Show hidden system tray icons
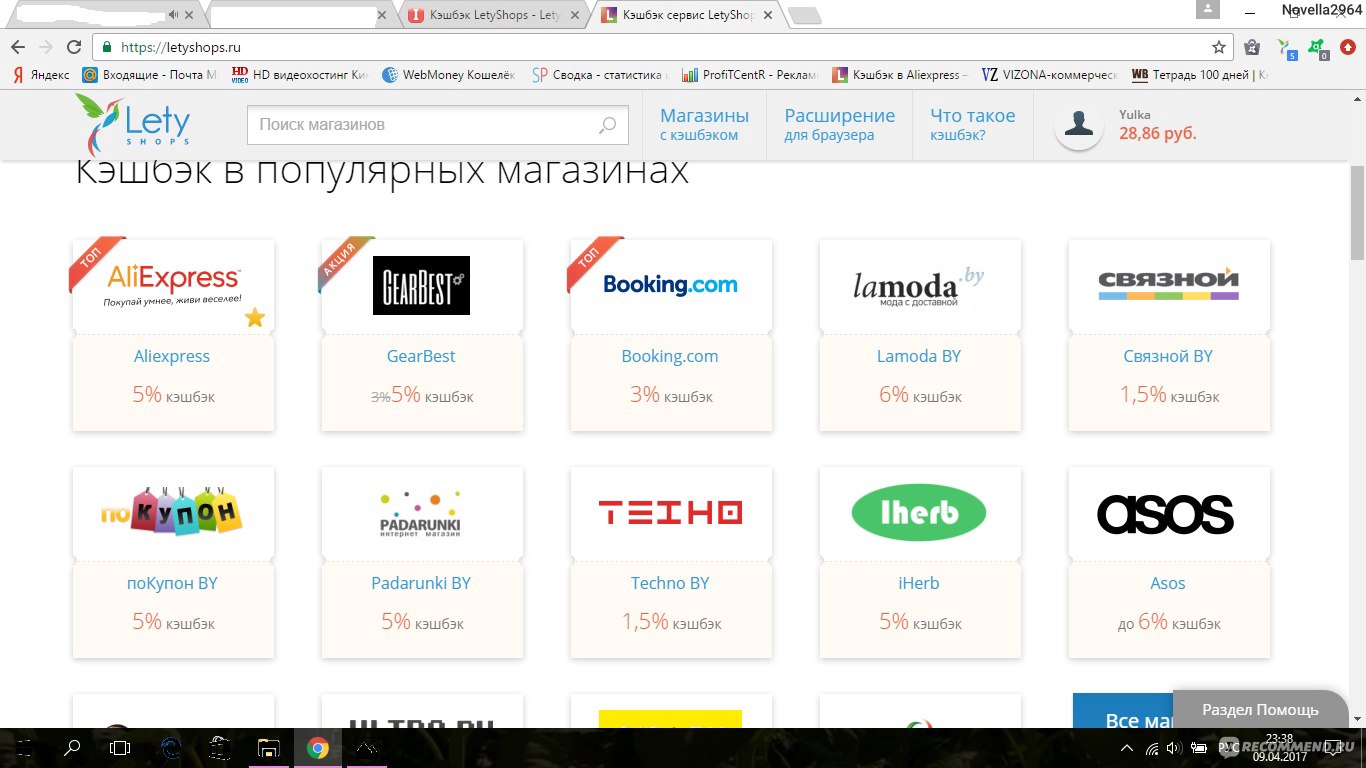Screen dimensions: 1366x768 tap(1127, 747)
